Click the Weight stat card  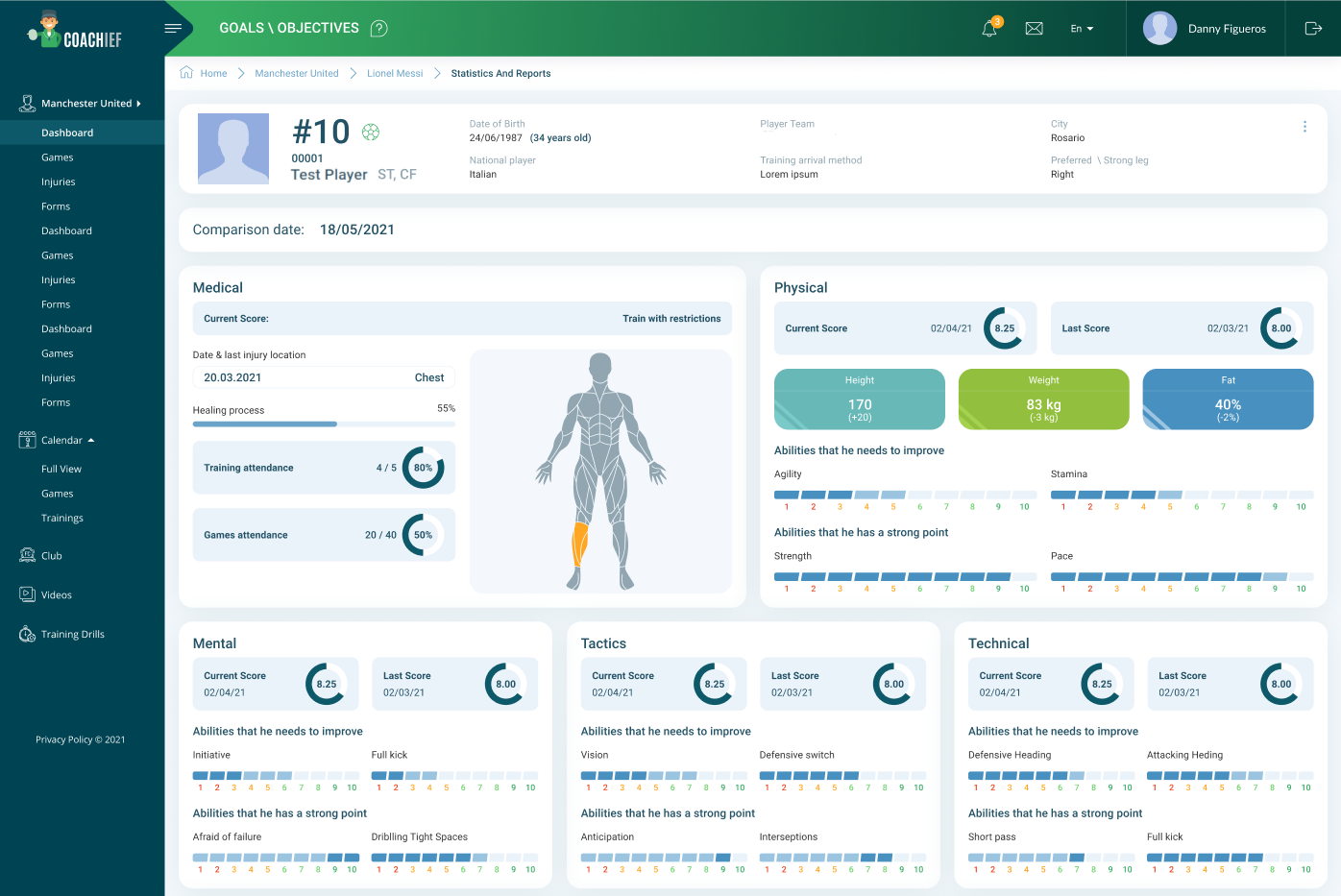(x=1043, y=399)
